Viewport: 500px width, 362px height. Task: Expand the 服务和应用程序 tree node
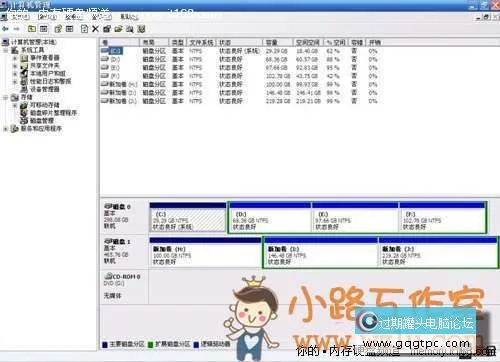[x=6, y=129]
